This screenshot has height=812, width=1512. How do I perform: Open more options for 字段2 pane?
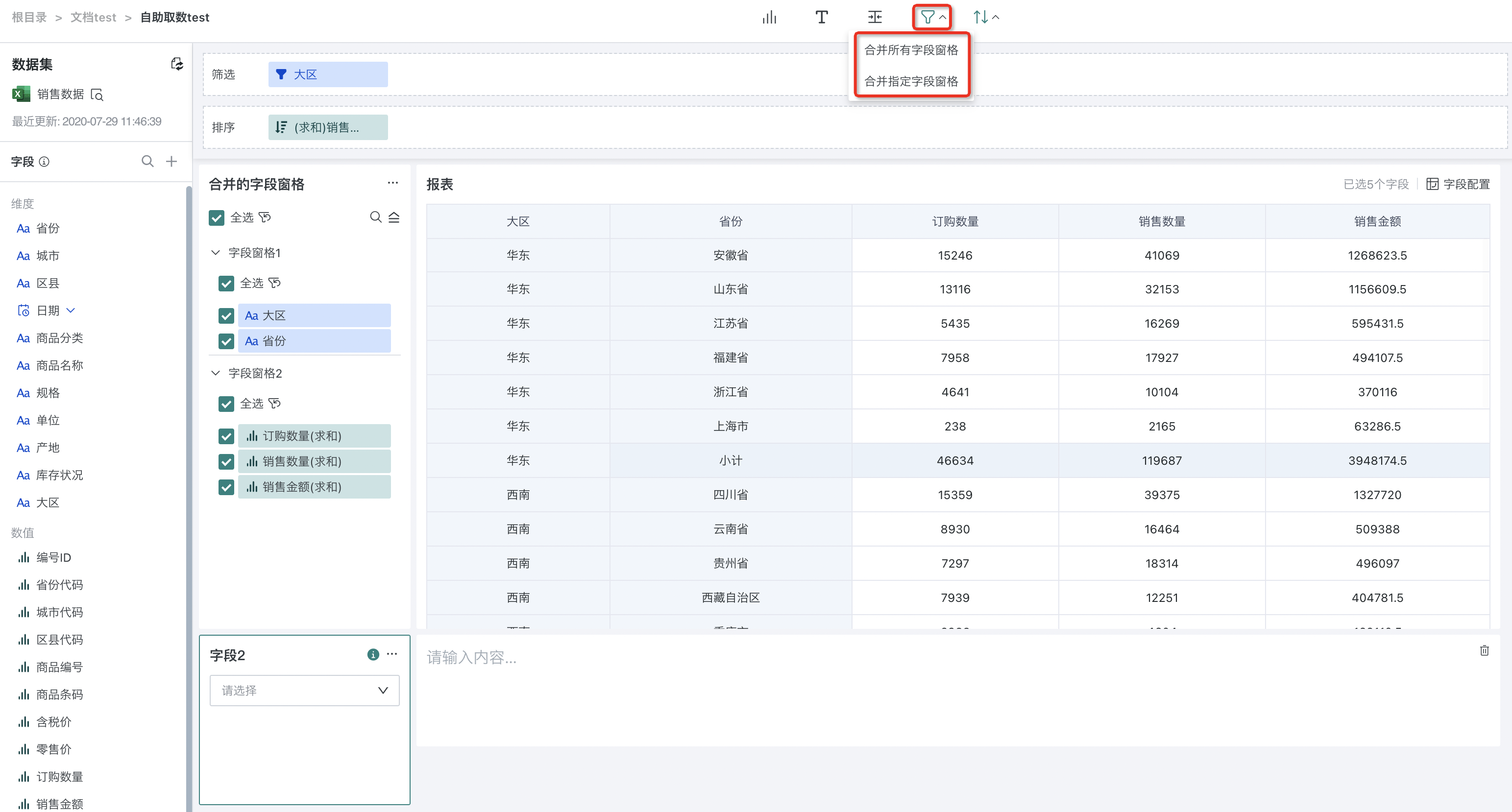[392, 654]
